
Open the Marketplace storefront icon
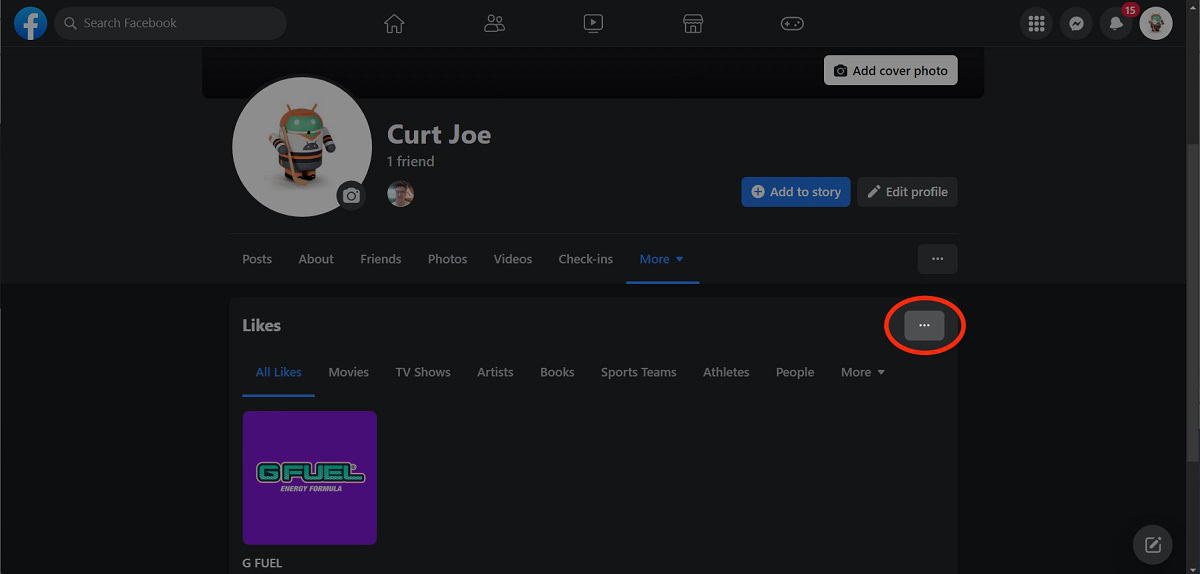coord(693,23)
